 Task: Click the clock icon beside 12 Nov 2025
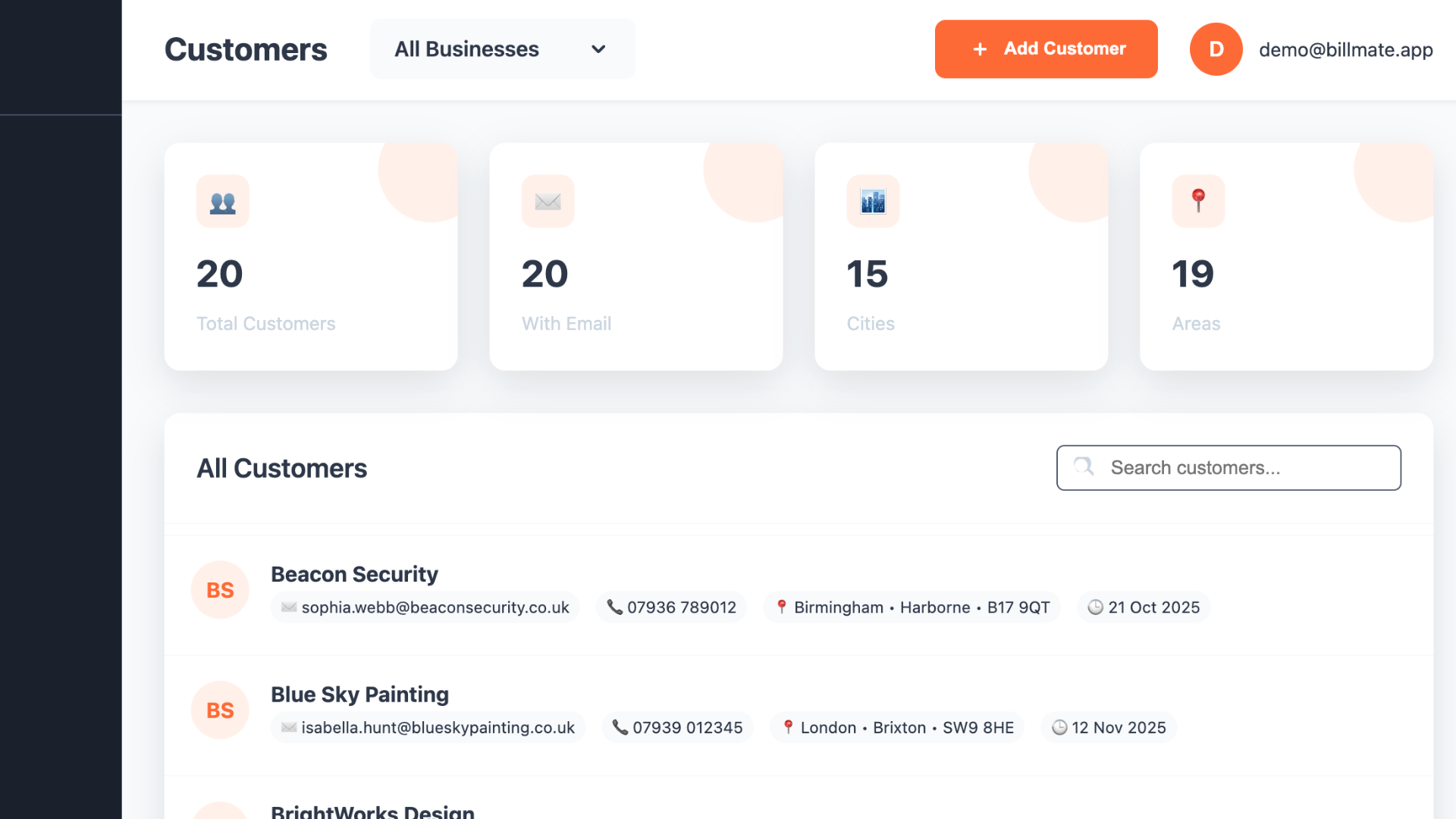pyautogui.click(x=1059, y=727)
